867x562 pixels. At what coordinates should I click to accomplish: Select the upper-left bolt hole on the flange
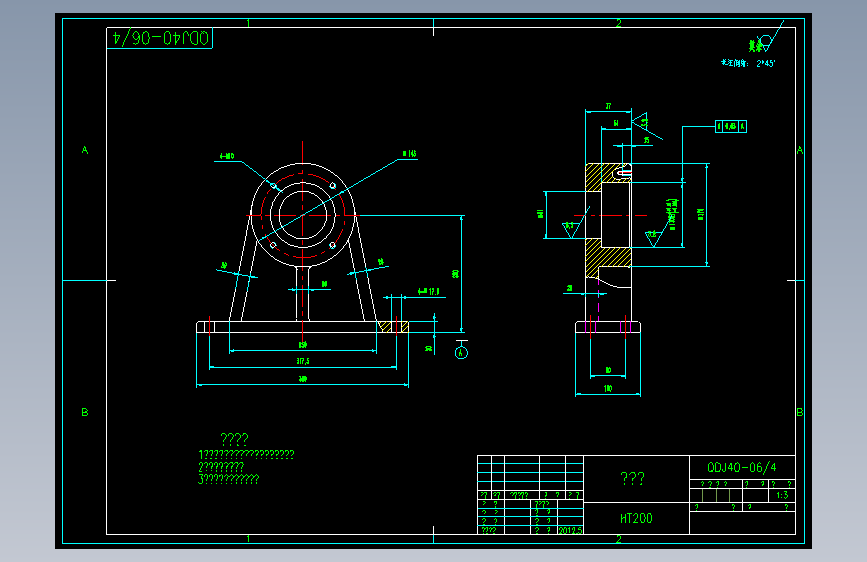click(273, 186)
